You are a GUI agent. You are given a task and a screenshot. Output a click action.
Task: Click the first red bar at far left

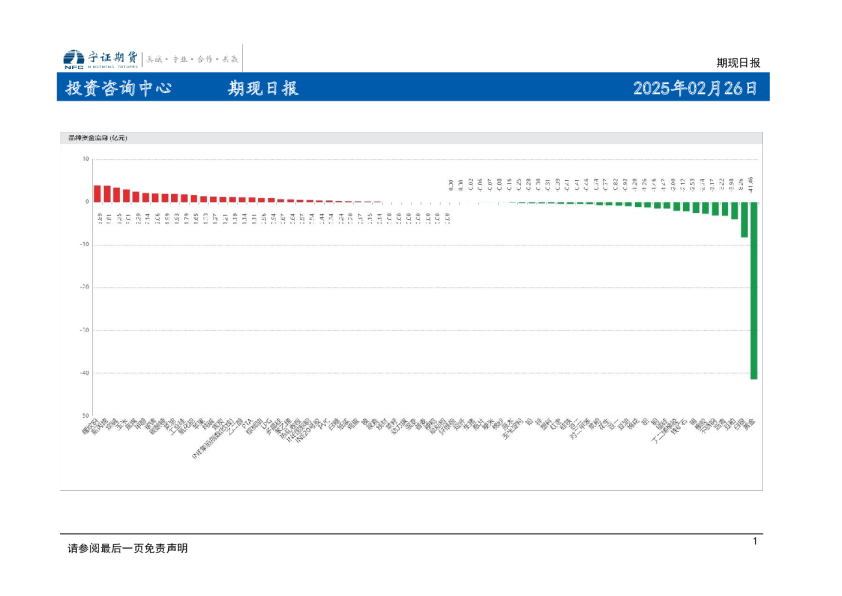97,193
